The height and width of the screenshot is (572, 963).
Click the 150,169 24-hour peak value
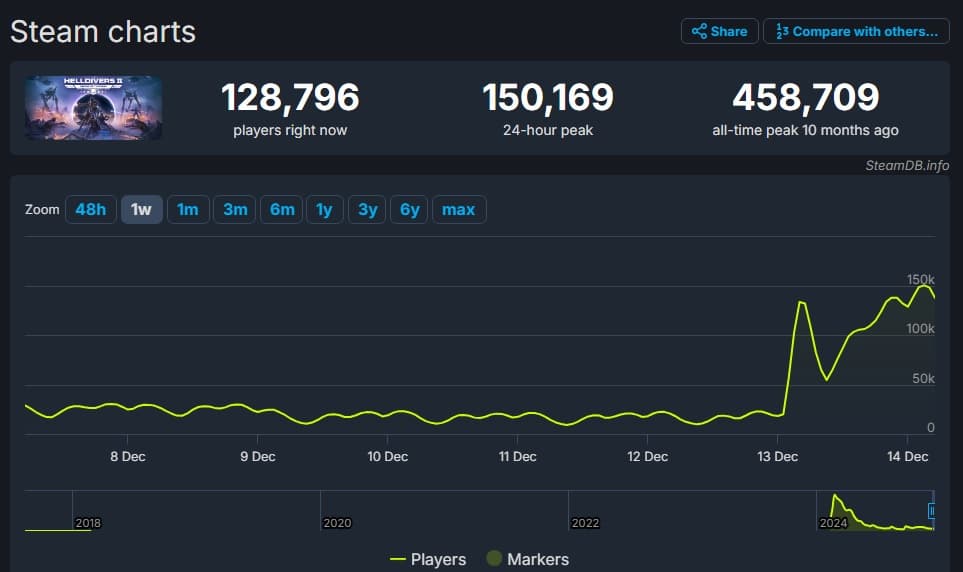pyautogui.click(x=548, y=97)
